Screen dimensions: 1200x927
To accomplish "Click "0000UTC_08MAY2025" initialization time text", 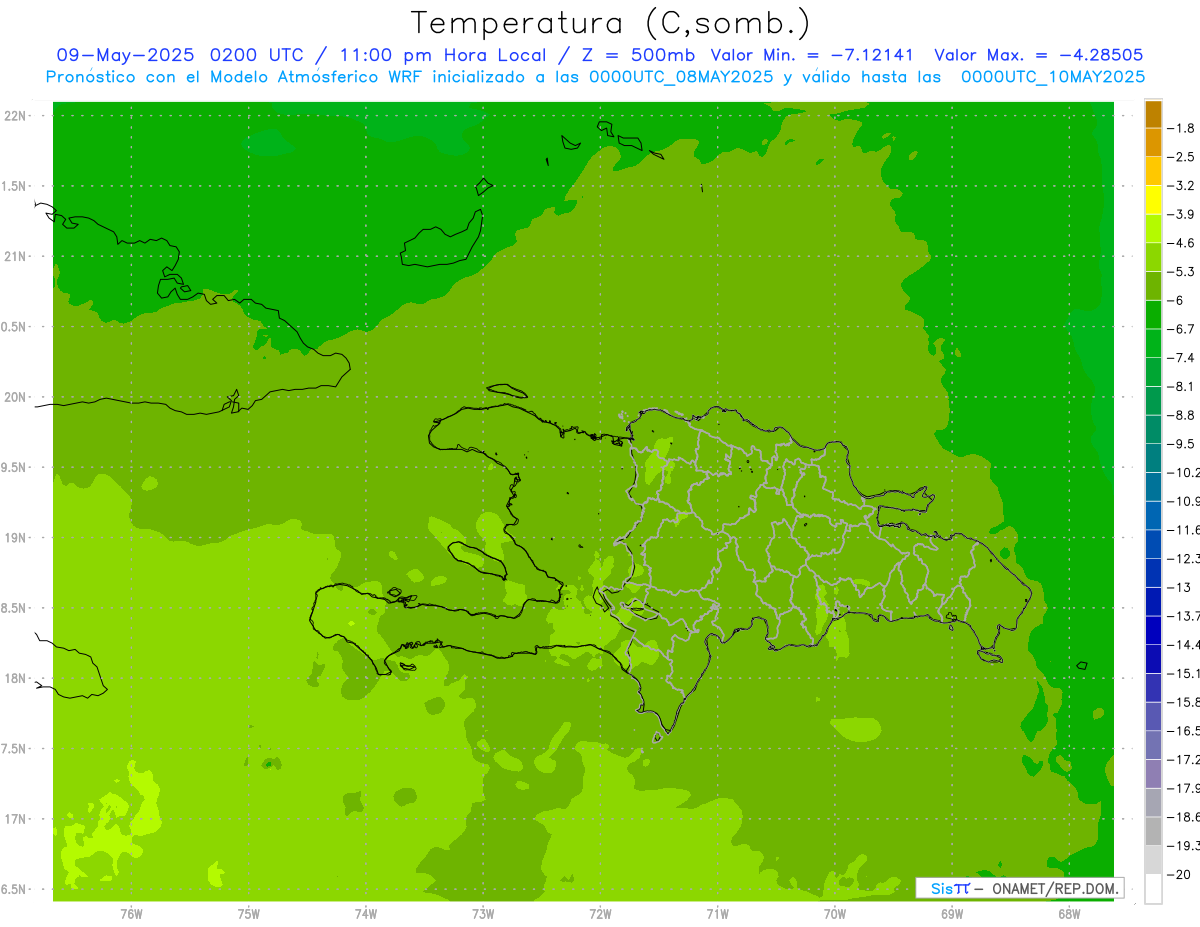I will pos(680,76).
